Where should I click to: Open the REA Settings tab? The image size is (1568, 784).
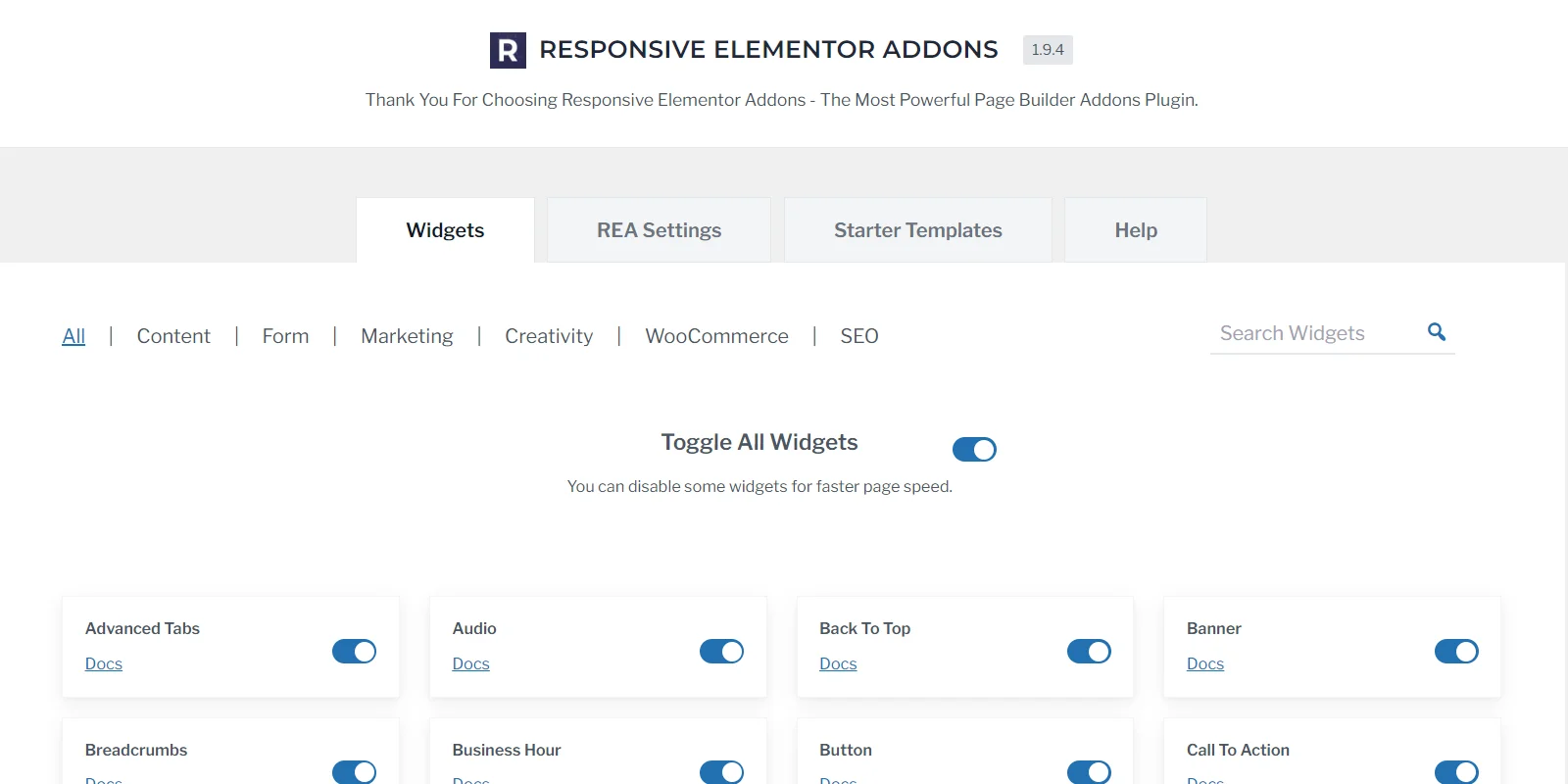[659, 230]
